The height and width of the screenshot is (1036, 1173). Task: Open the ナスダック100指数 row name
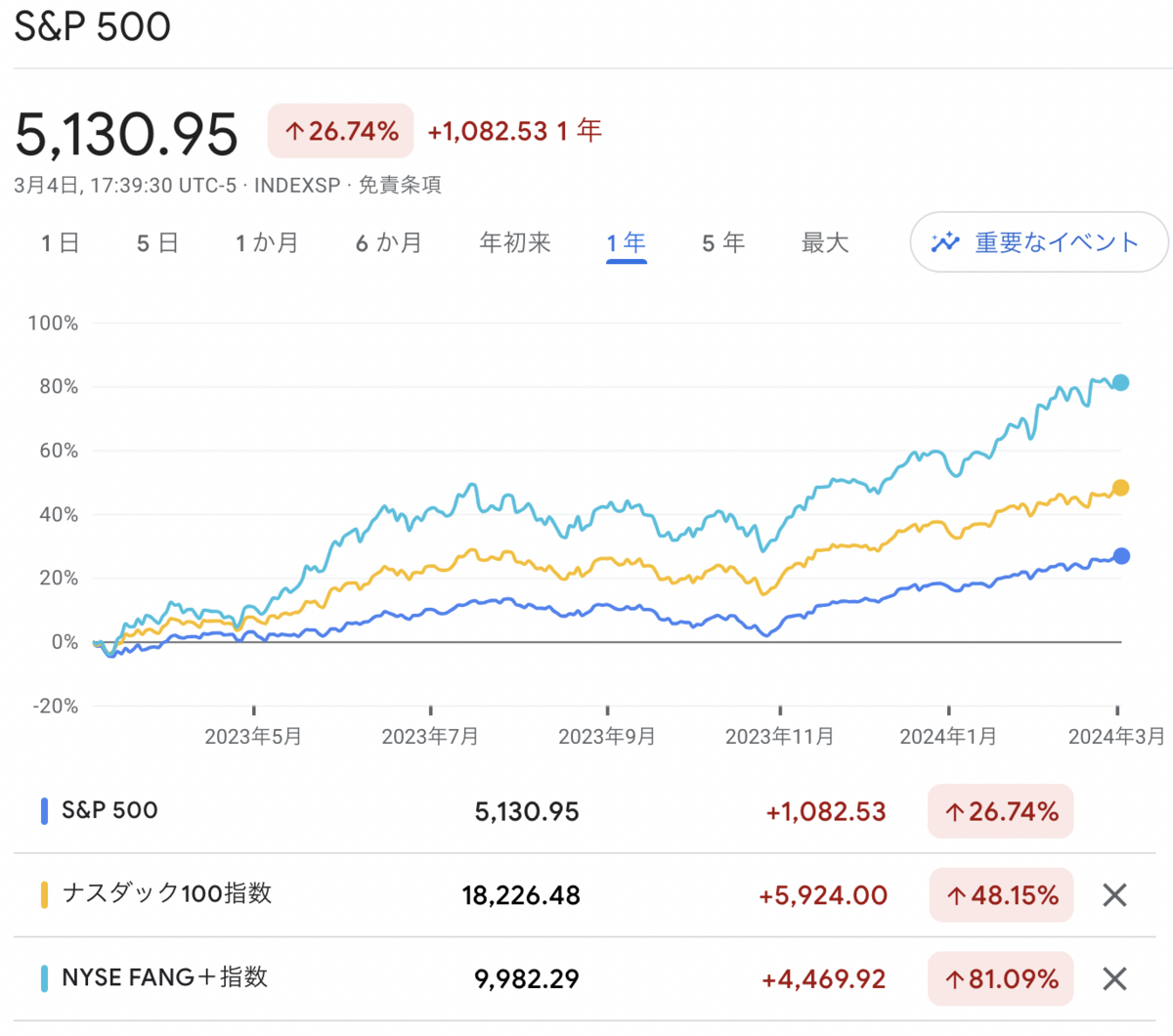coord(167,893)
